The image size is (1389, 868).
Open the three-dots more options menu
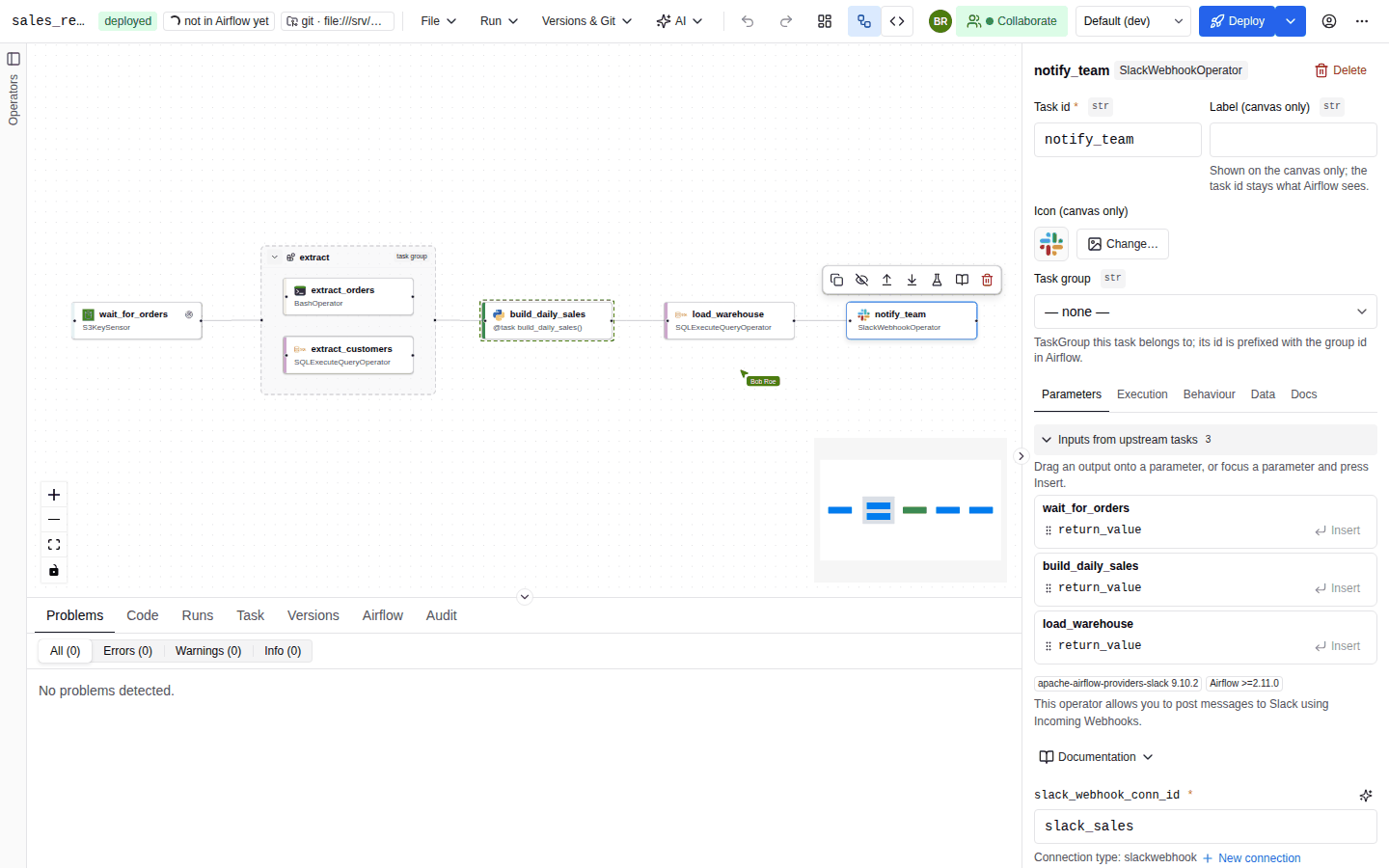pyautogui.click(x=1362, y=21)
